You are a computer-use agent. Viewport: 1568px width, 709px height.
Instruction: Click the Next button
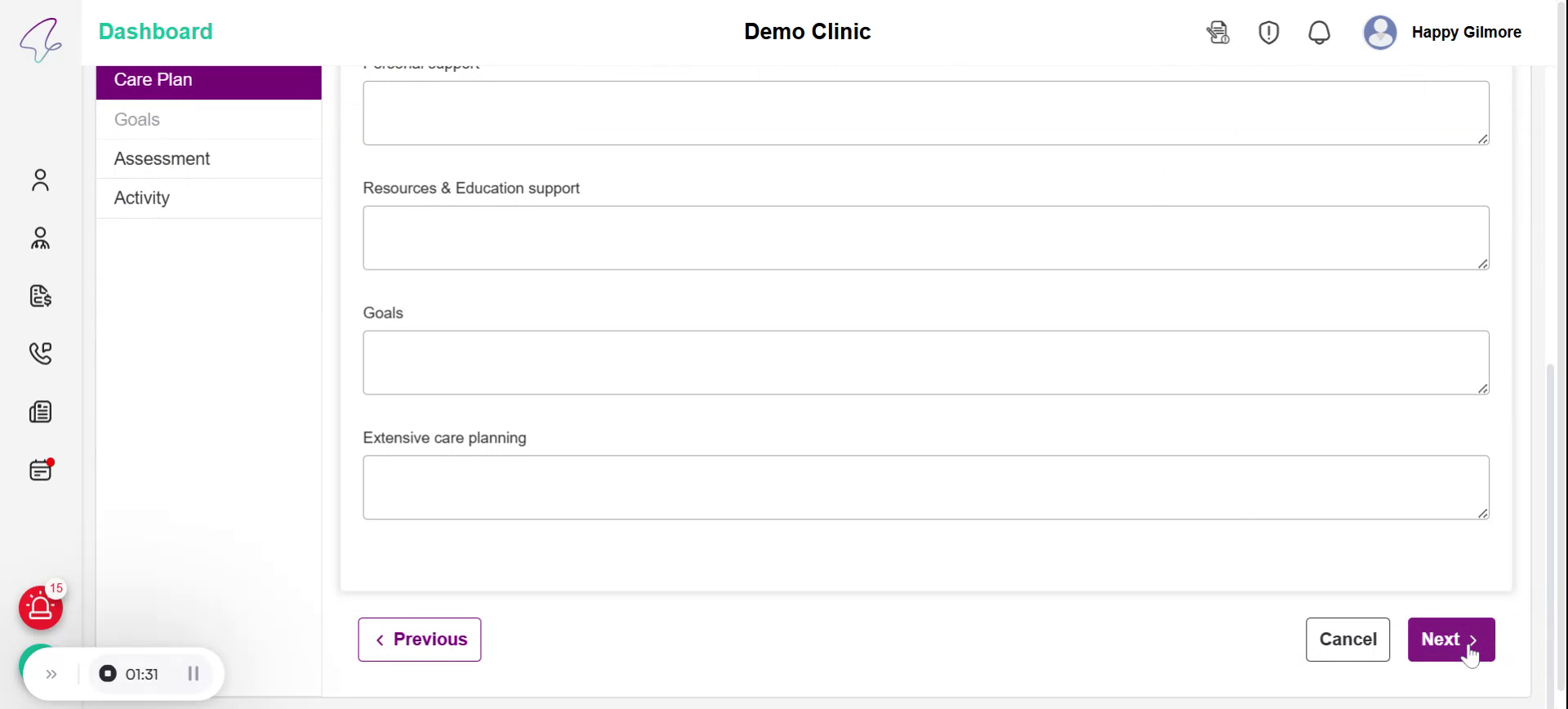click(1450, 640)
